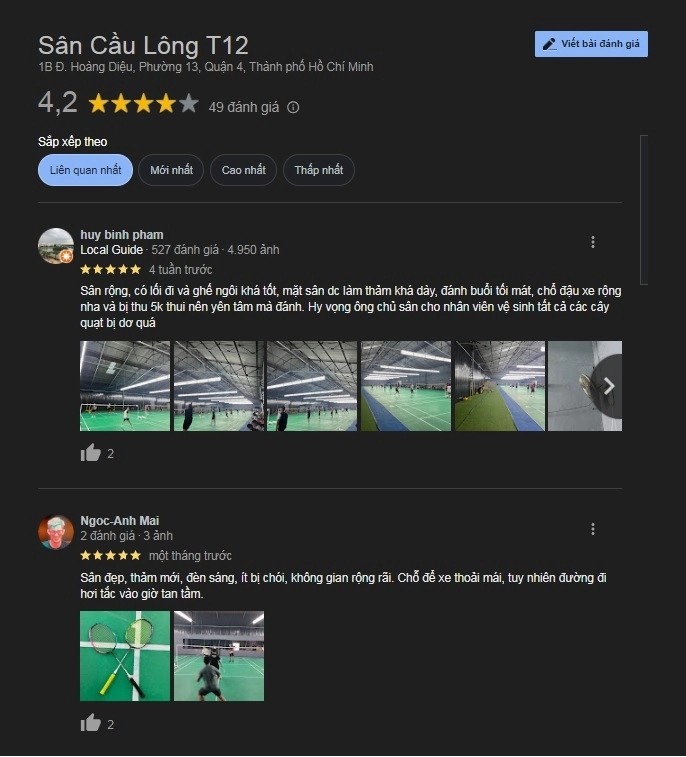Show next photos with the right chevron arrow
This screenshot has height=757, width=686.
(x=608, y=386)
